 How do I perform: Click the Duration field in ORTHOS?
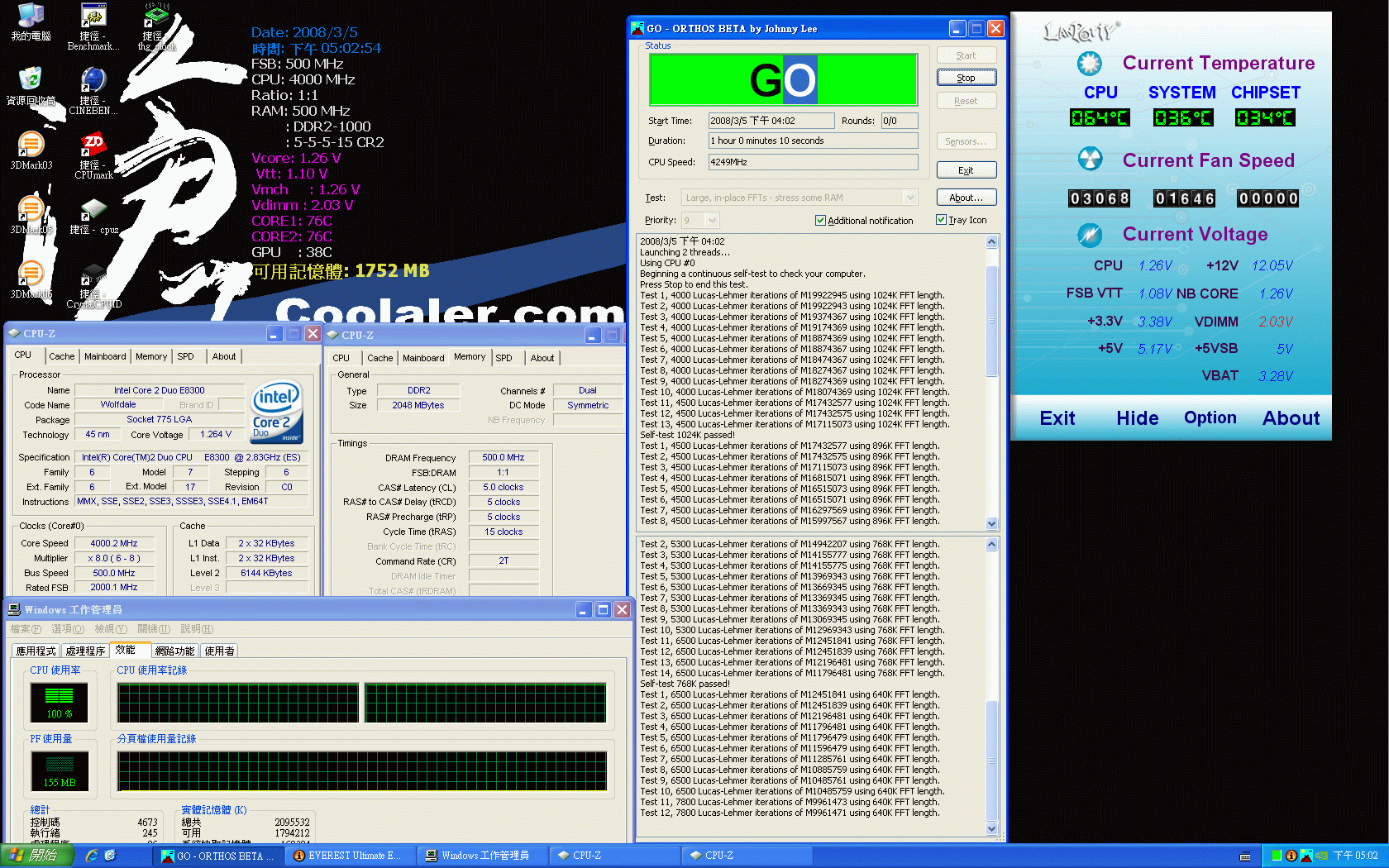(813, 141)
